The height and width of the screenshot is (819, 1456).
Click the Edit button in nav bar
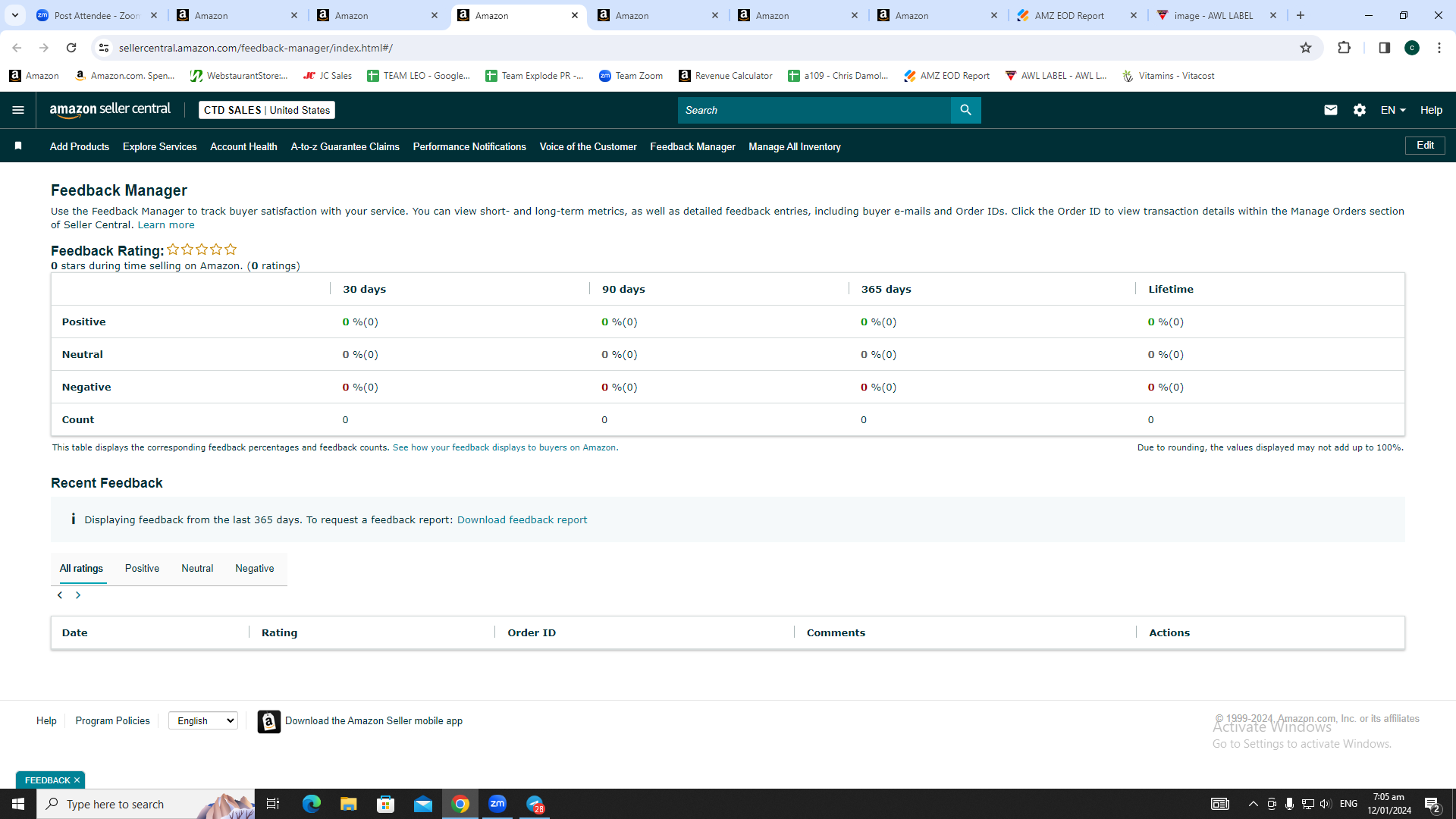(1425, 146)
